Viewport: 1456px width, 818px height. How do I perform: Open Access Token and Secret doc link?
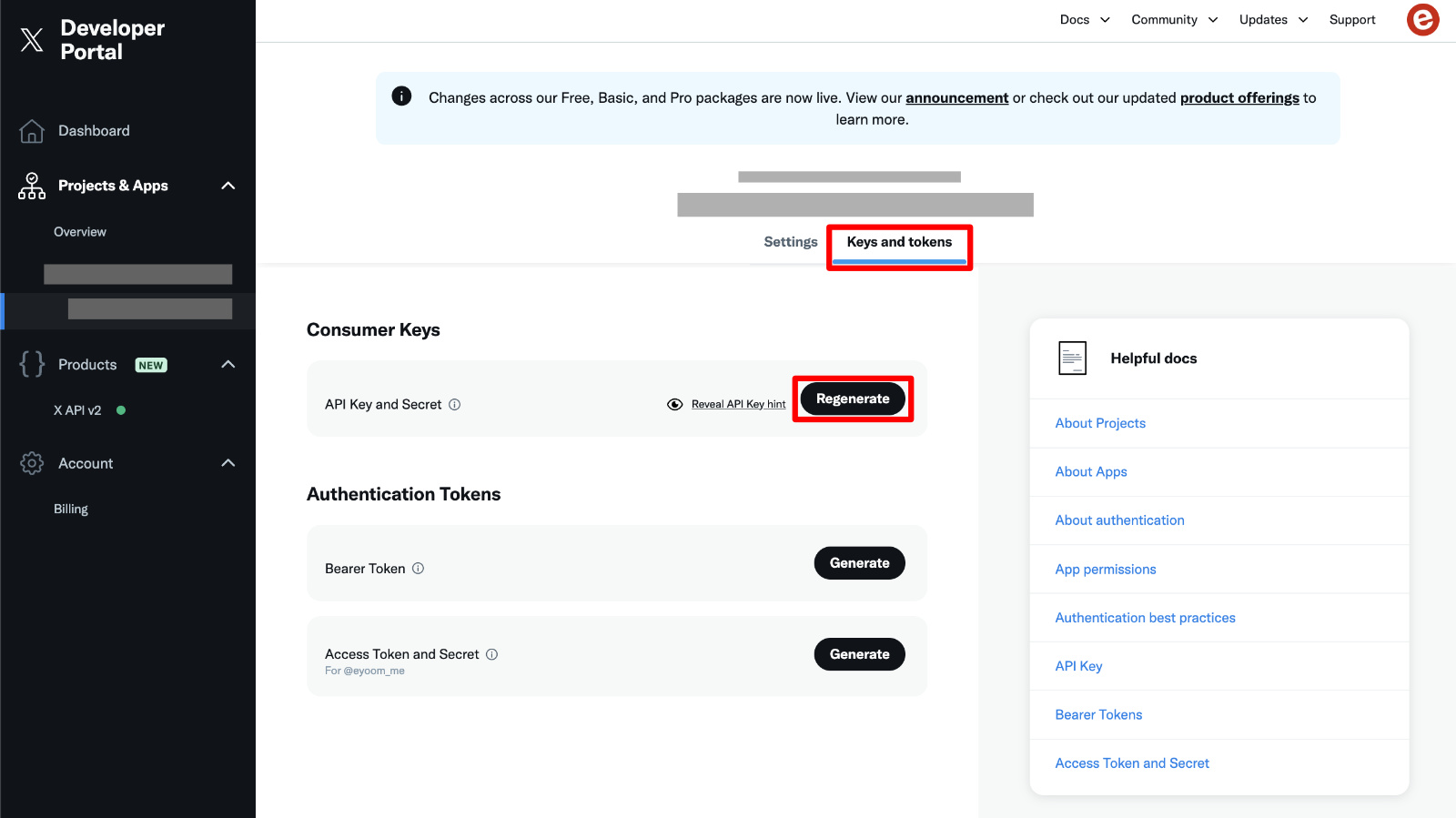[1132, 763]
